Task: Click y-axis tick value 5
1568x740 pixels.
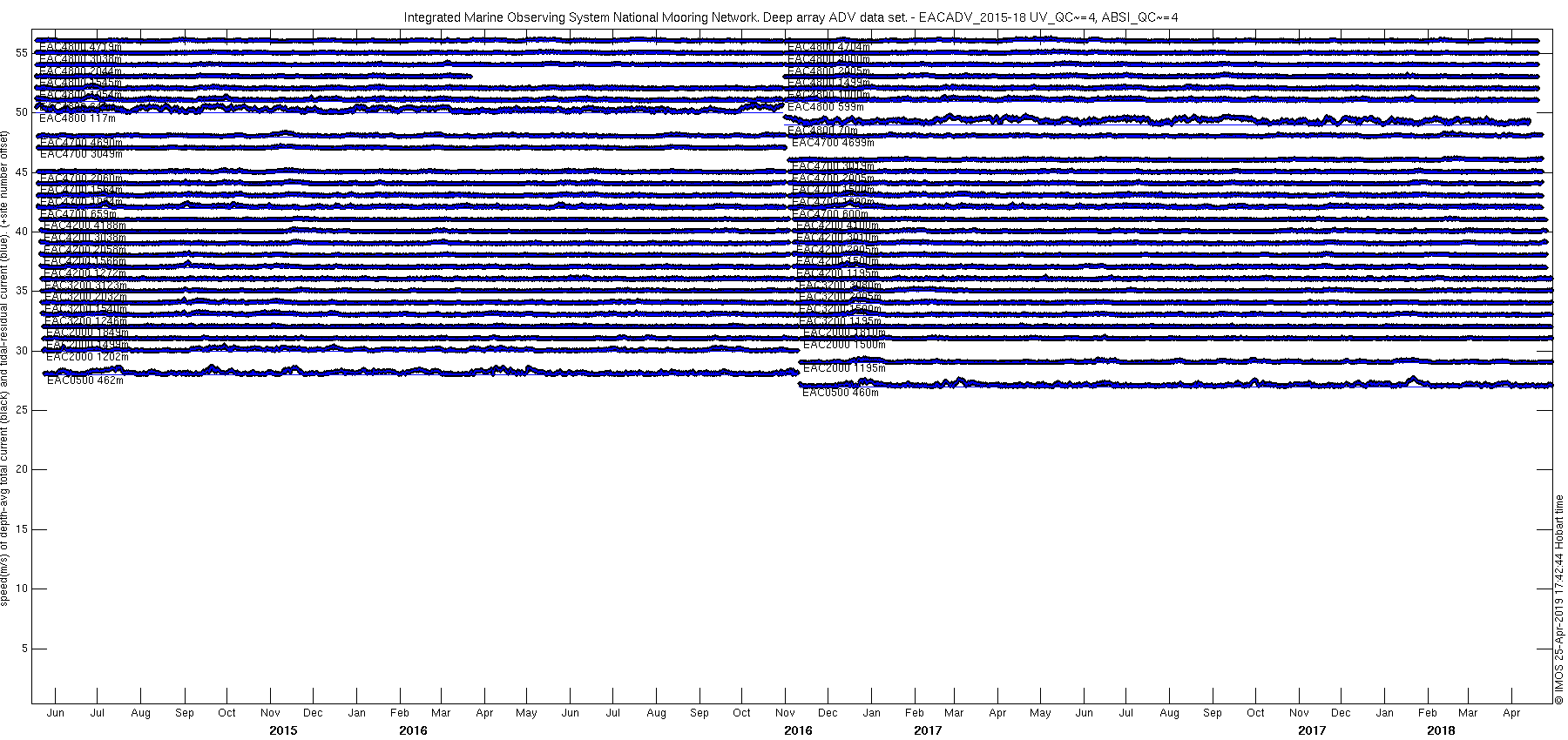Action: [x=25, y=649]
